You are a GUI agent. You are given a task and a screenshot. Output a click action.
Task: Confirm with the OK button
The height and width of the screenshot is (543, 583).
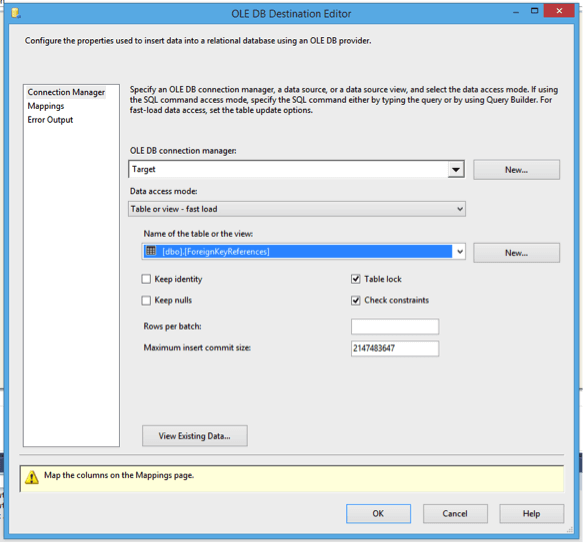coord(378,514)
